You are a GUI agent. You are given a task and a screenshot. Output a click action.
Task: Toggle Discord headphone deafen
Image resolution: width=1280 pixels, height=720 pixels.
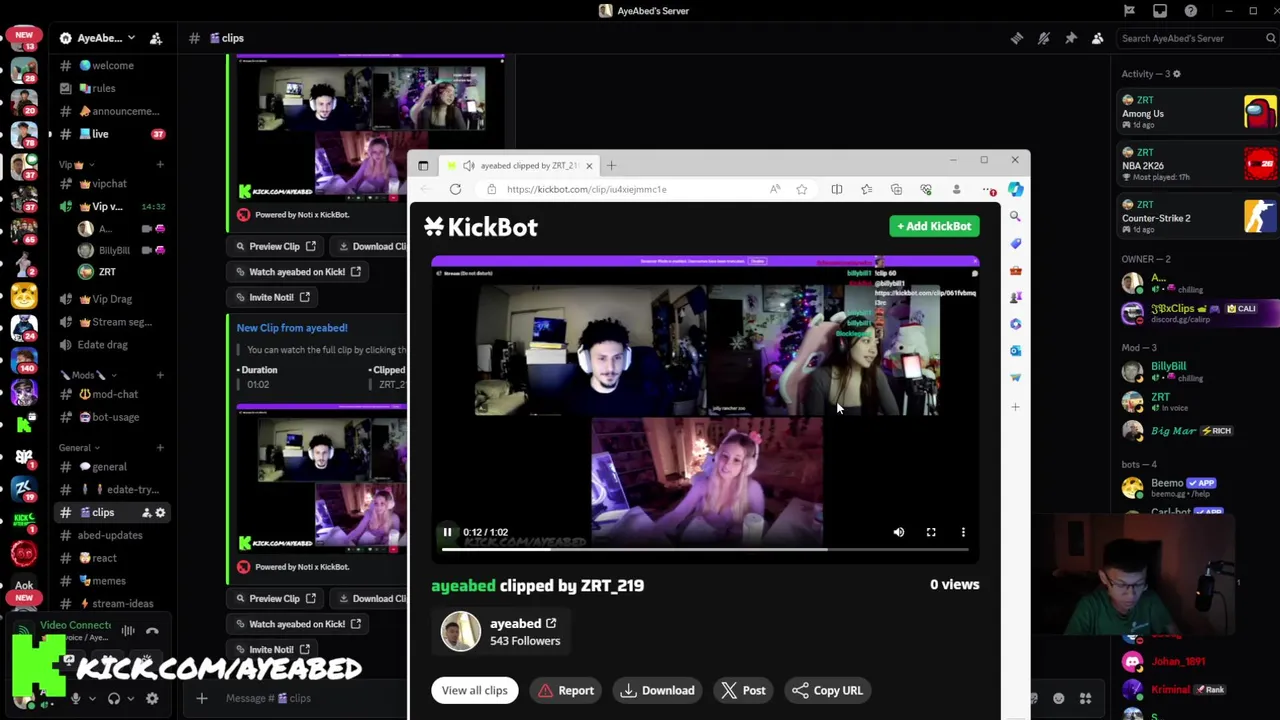[114, 699]
